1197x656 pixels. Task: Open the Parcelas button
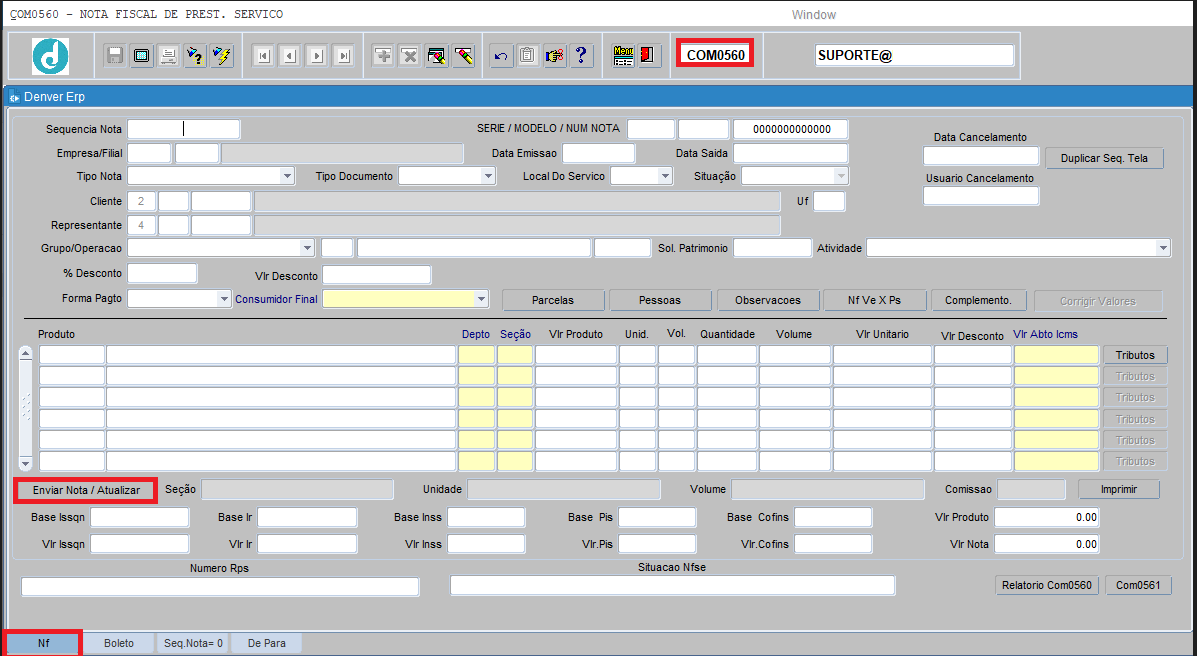coord(553,300)
